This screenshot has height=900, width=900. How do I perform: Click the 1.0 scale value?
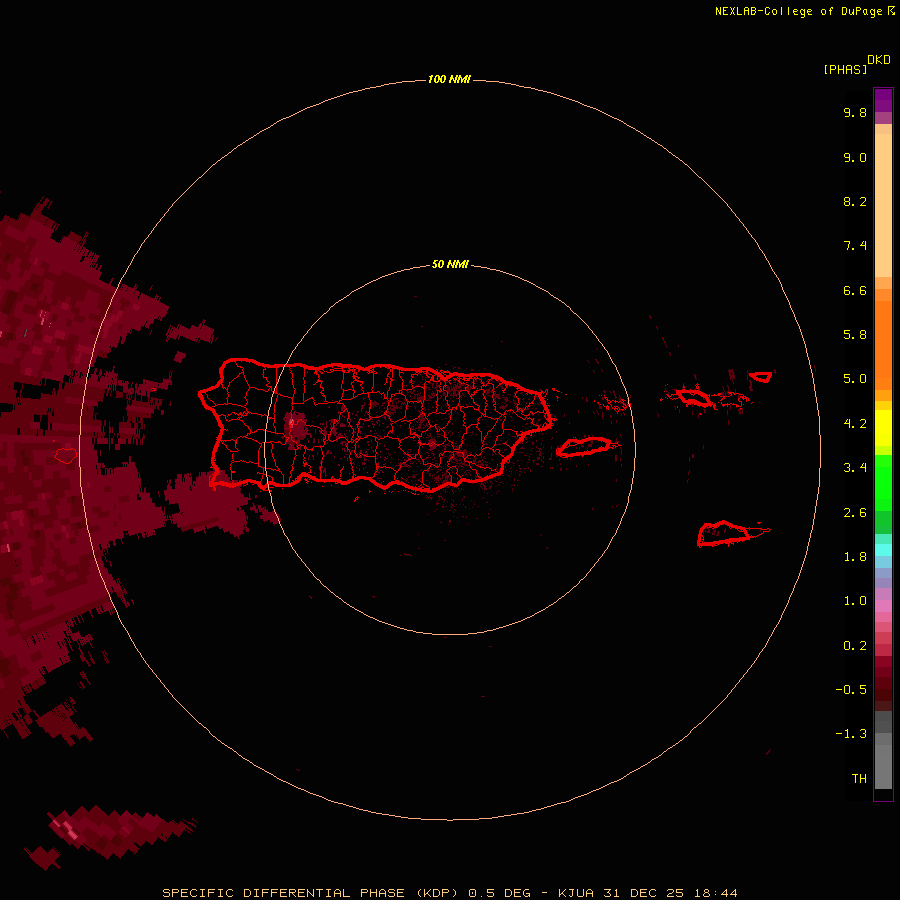pyautogui.click(x=855, y=601)
